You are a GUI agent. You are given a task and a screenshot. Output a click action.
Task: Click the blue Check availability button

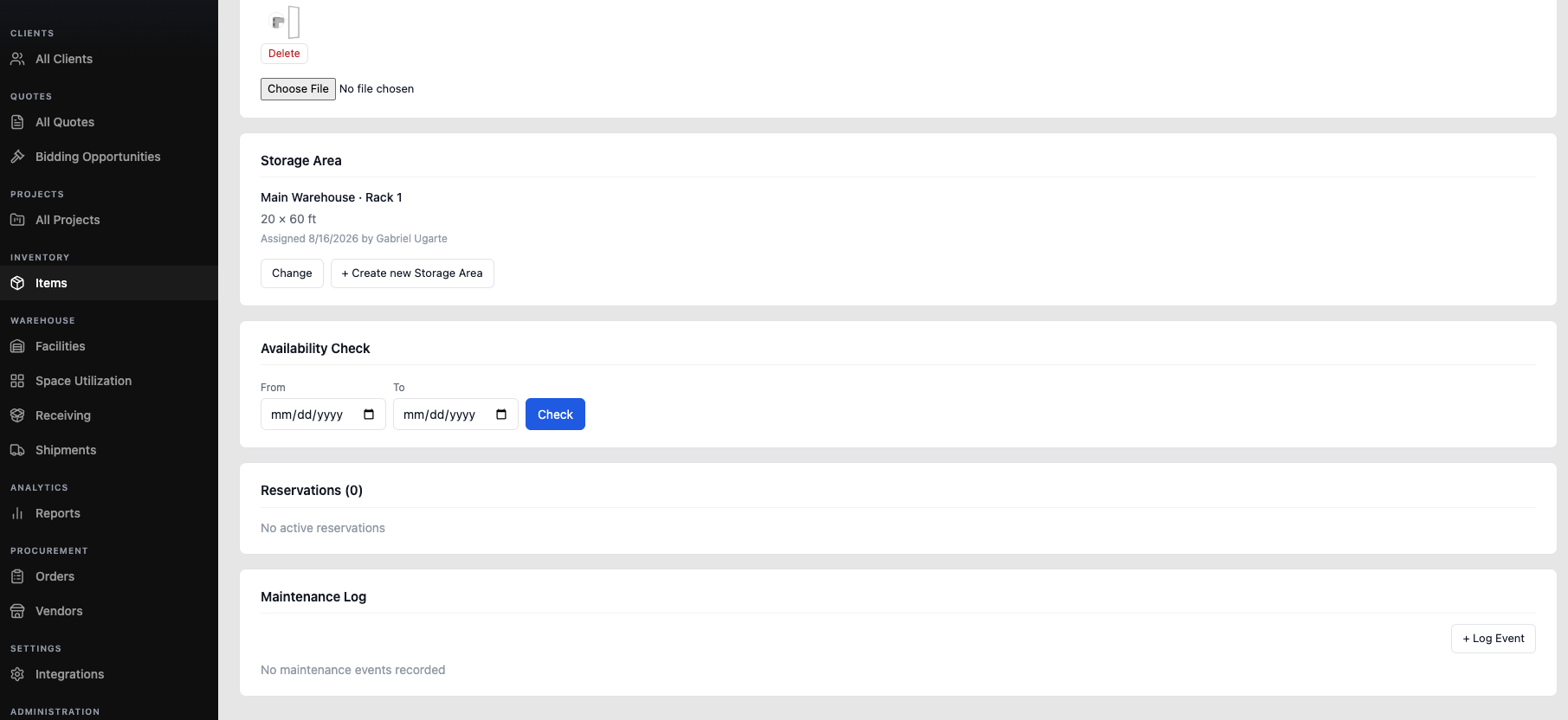(555, 414)
